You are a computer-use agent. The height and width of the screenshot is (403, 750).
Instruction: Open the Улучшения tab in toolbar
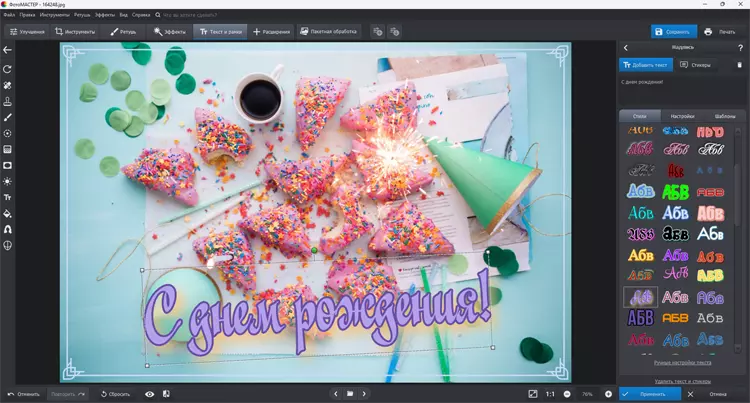[27, 32]
